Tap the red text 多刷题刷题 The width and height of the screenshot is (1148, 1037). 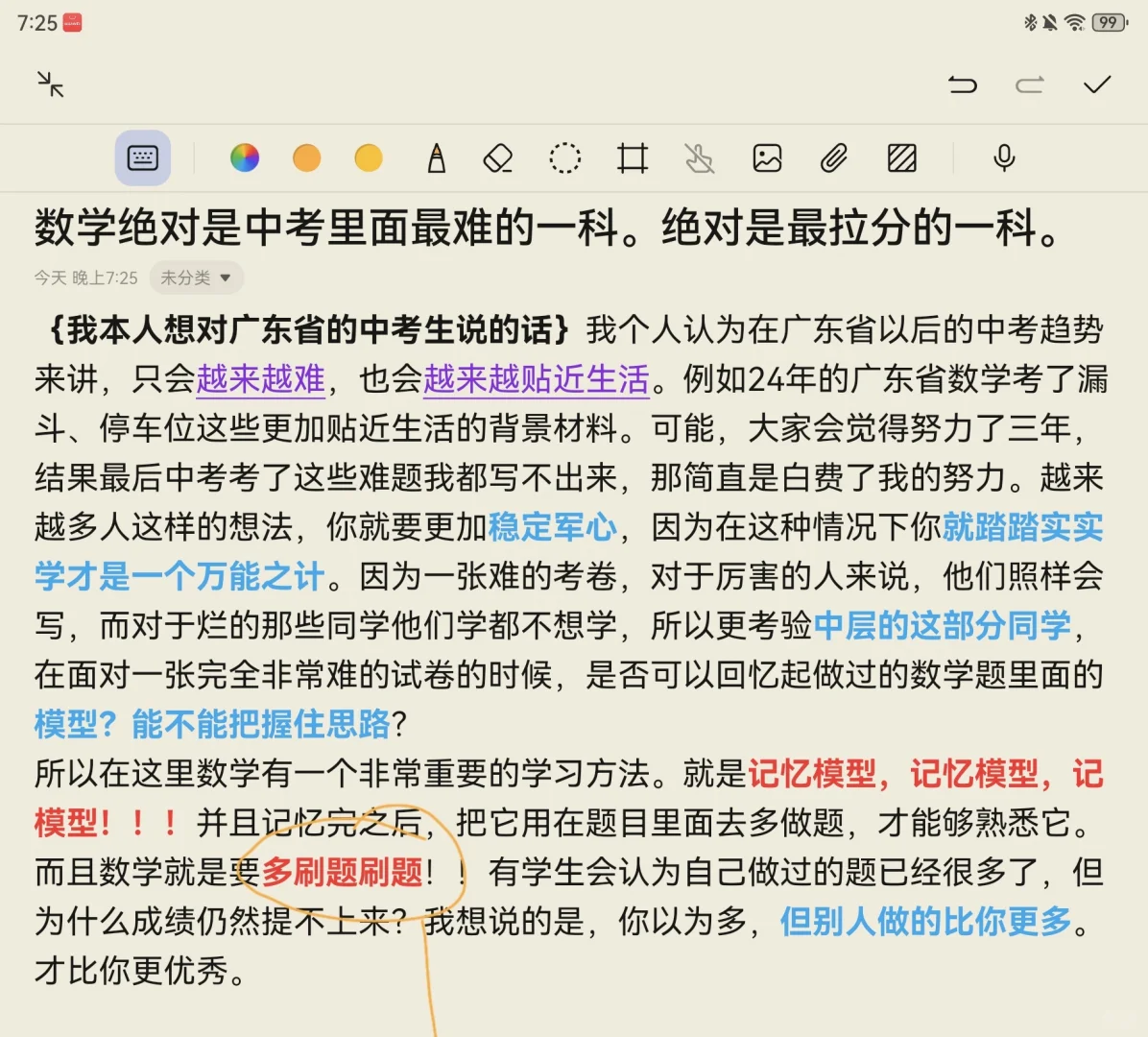tap(342, 872)
